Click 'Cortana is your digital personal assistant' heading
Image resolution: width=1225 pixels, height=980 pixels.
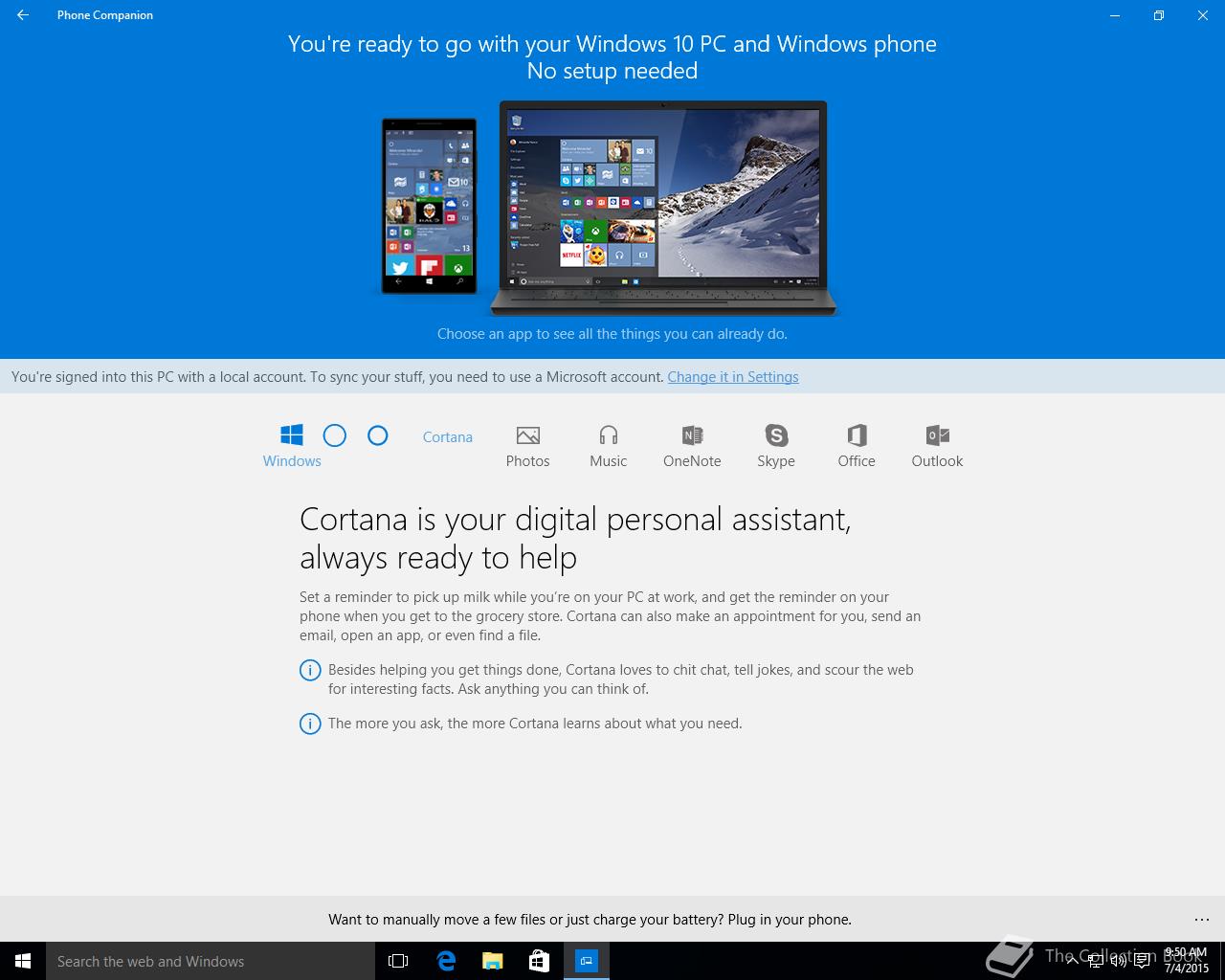pyautogui.click(x=575, y=538)
